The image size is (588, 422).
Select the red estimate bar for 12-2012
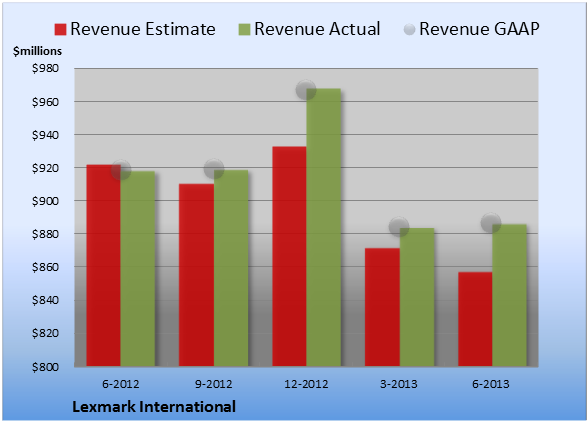289,256
